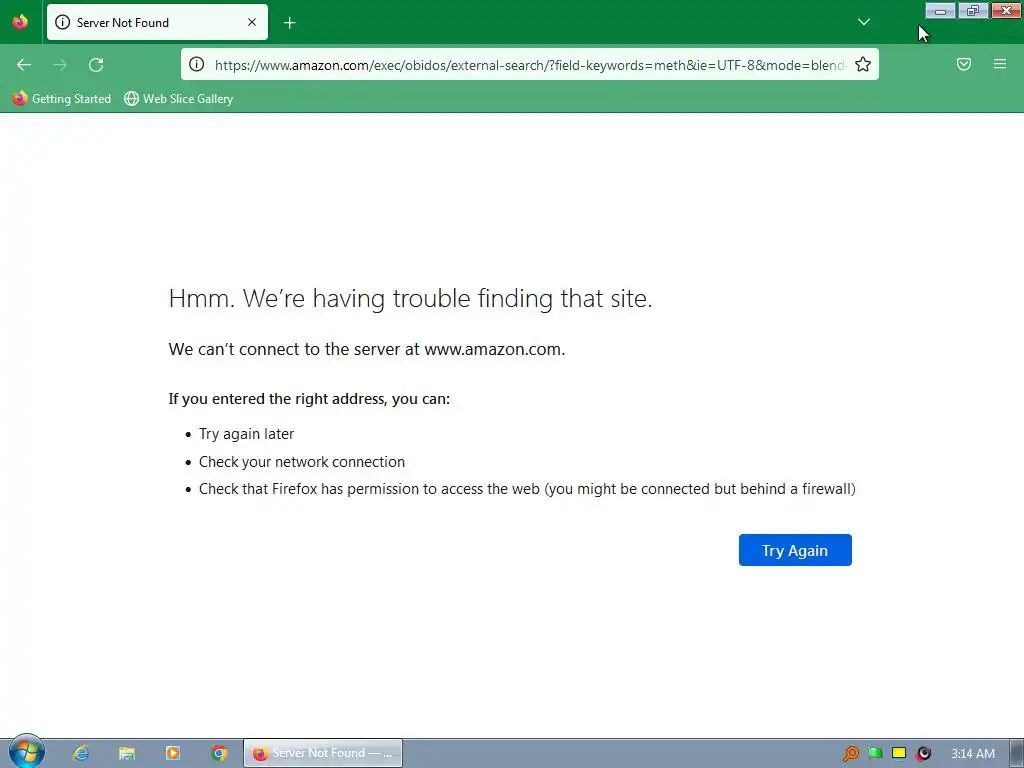The image size is (1024, 768).
Task: Close the Firefox window
Action: (x=1006, y=10)
